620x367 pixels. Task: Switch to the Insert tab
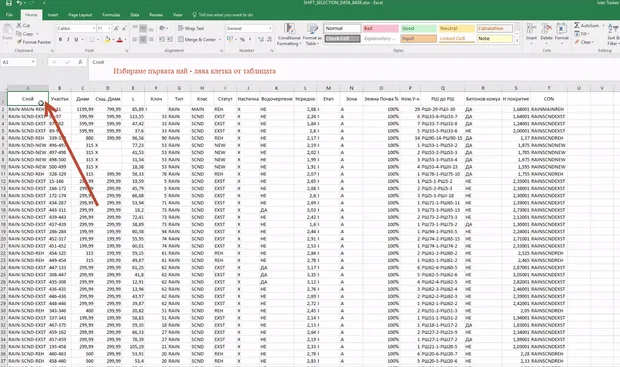(x=53, y=15)
